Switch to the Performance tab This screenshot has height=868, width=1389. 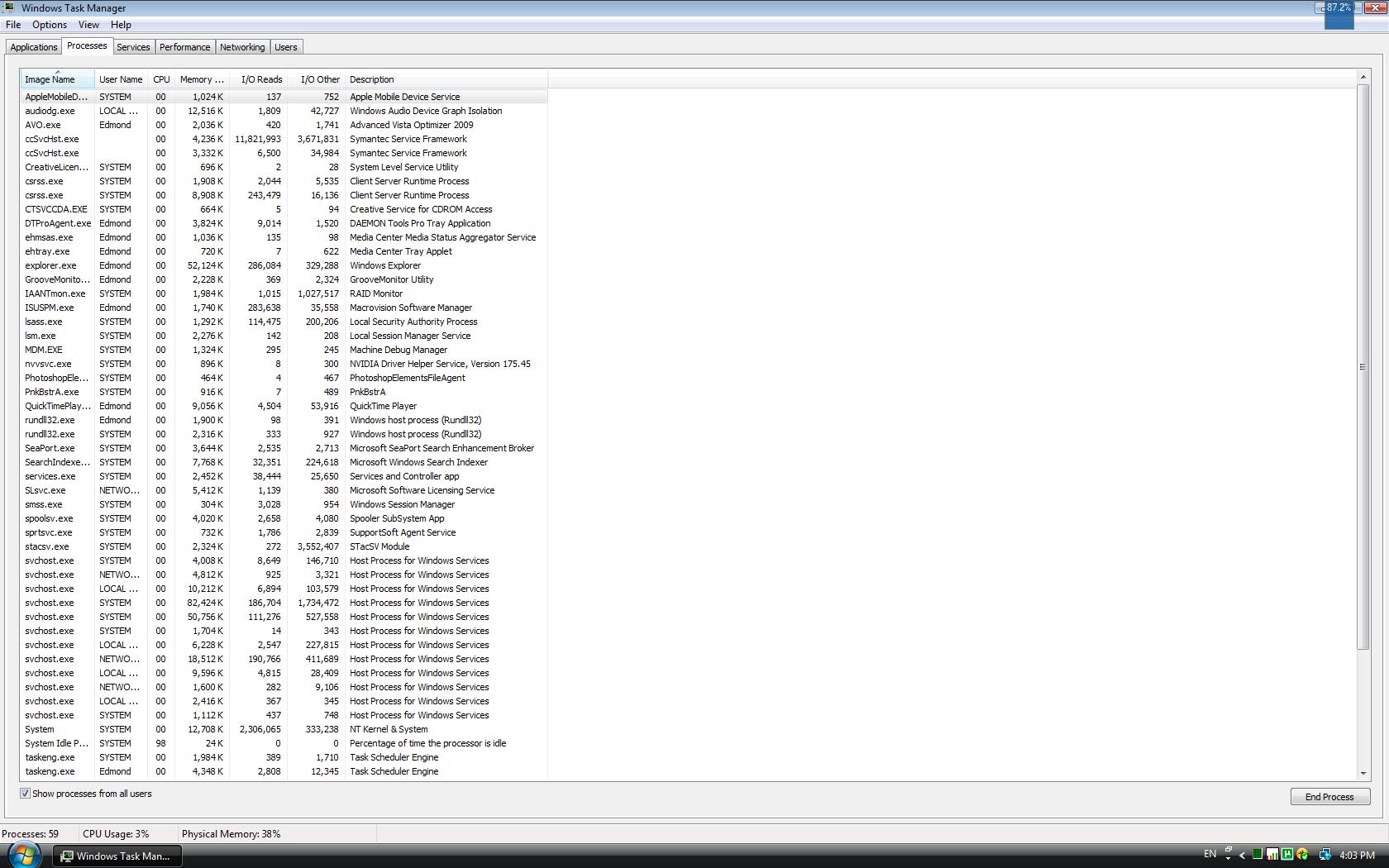tap(184, 47)
